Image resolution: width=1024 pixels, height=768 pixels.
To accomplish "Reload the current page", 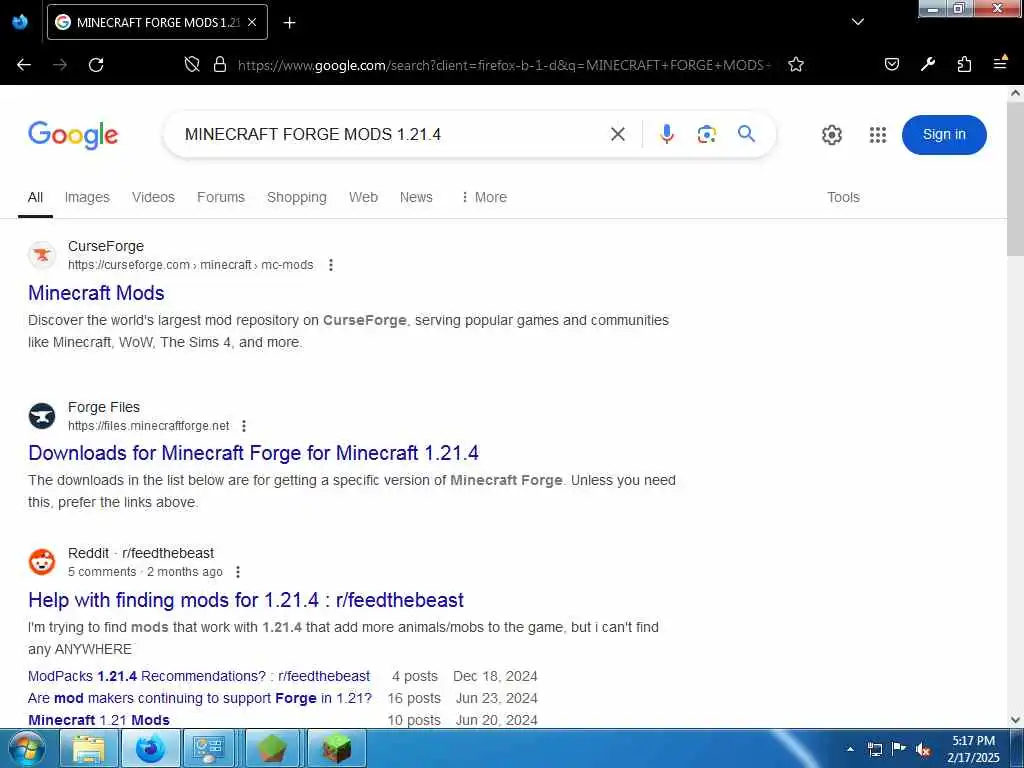I will [x=96, y=65].
